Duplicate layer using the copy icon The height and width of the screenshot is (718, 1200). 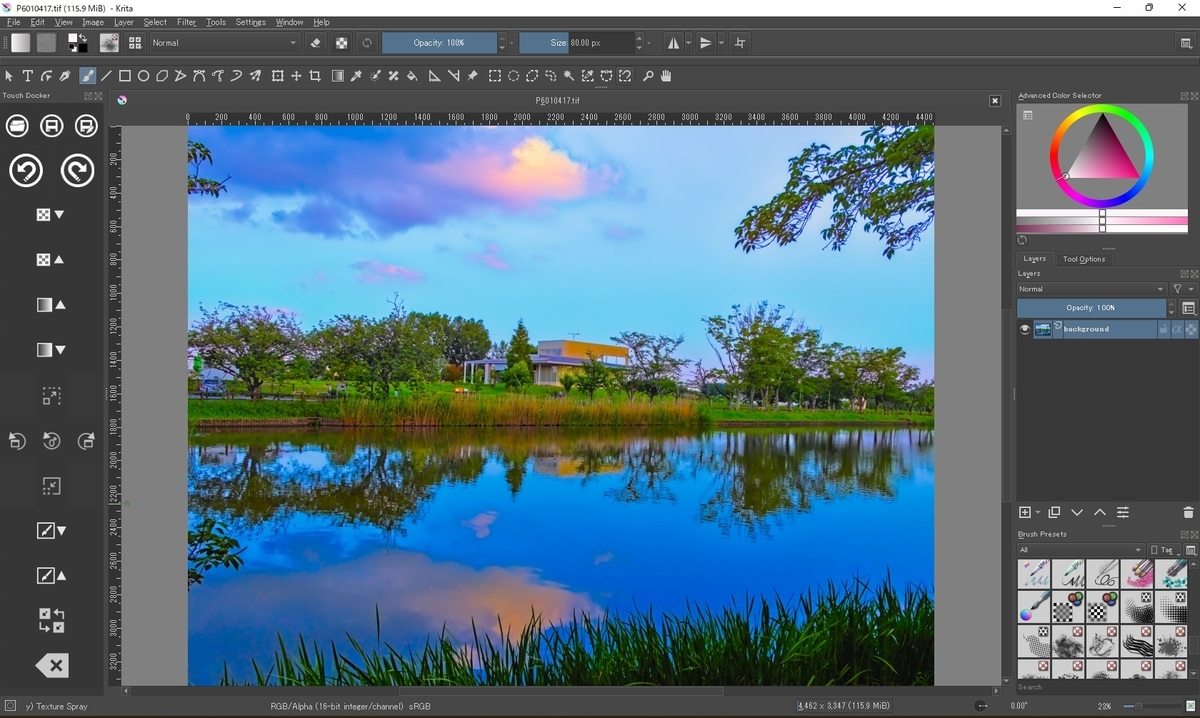1054,512
